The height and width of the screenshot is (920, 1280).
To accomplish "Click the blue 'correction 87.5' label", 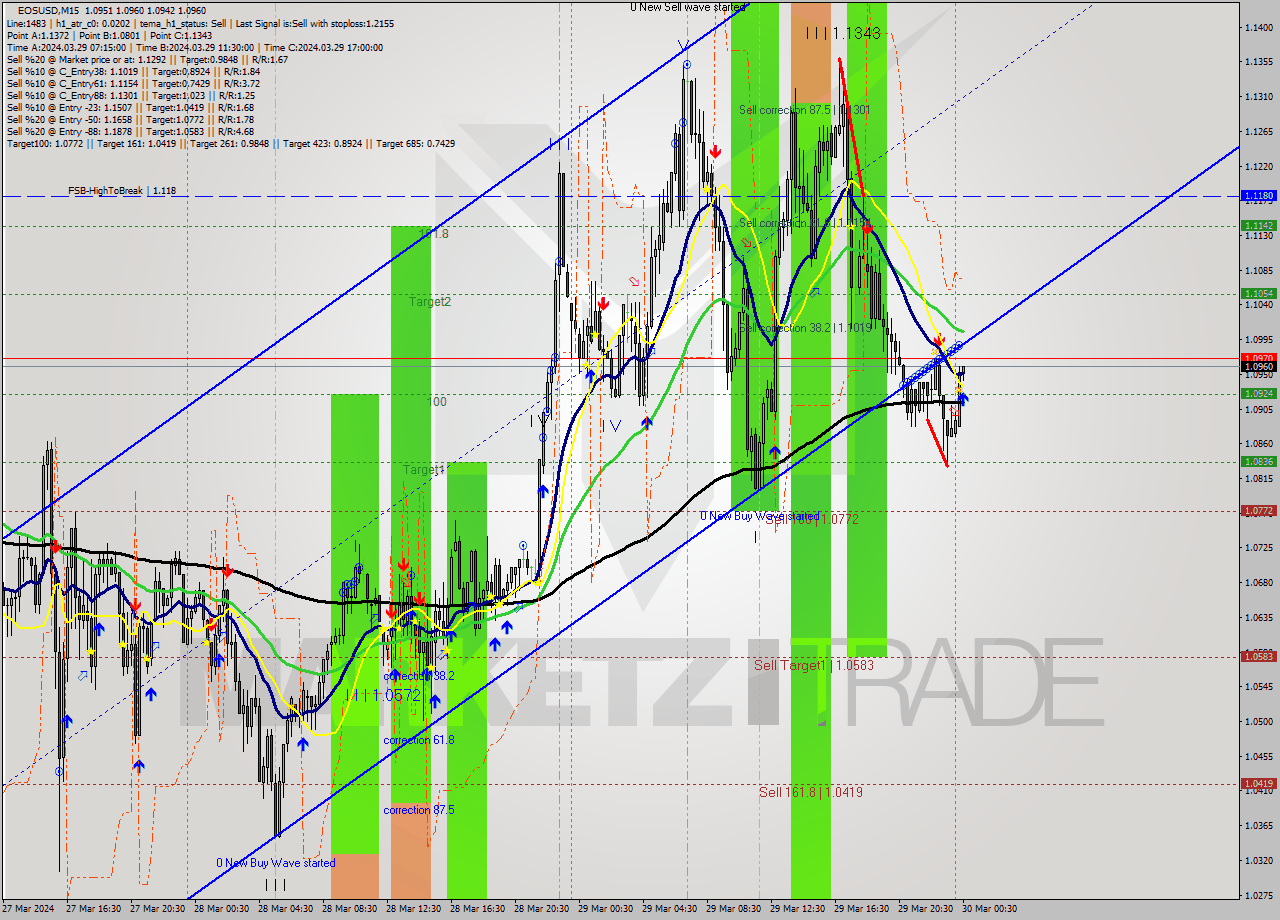I will [x=419, y=810].
